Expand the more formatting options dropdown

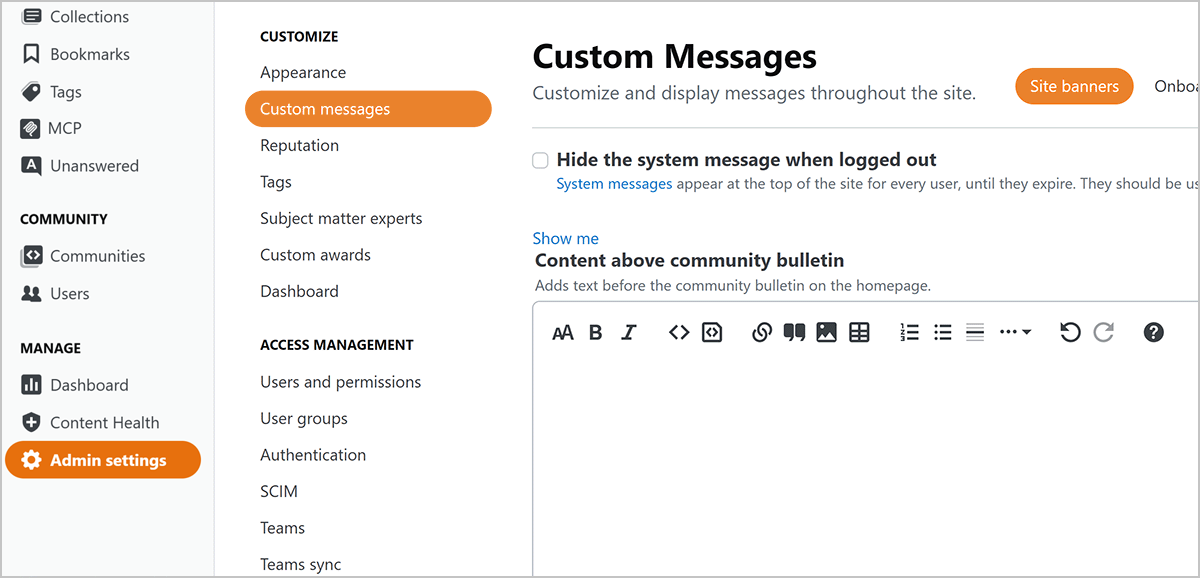[x=1015, y=333]
